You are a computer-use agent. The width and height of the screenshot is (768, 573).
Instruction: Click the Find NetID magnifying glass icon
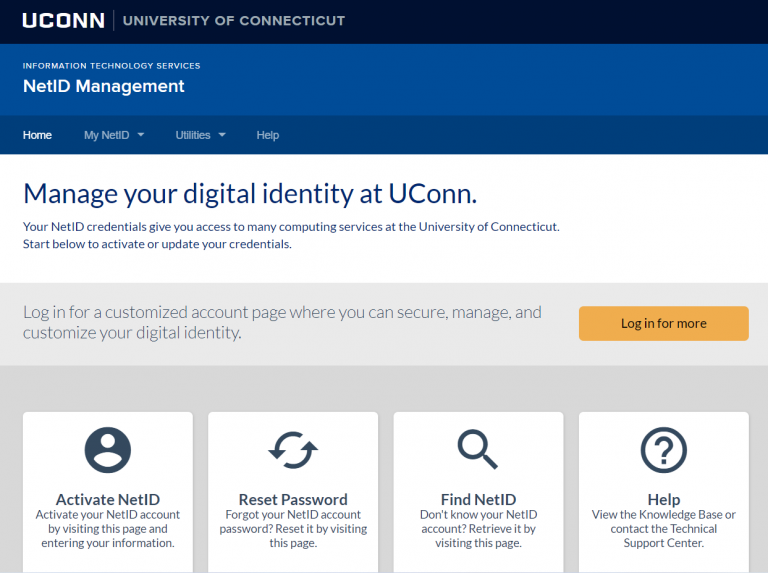(478, 450)
